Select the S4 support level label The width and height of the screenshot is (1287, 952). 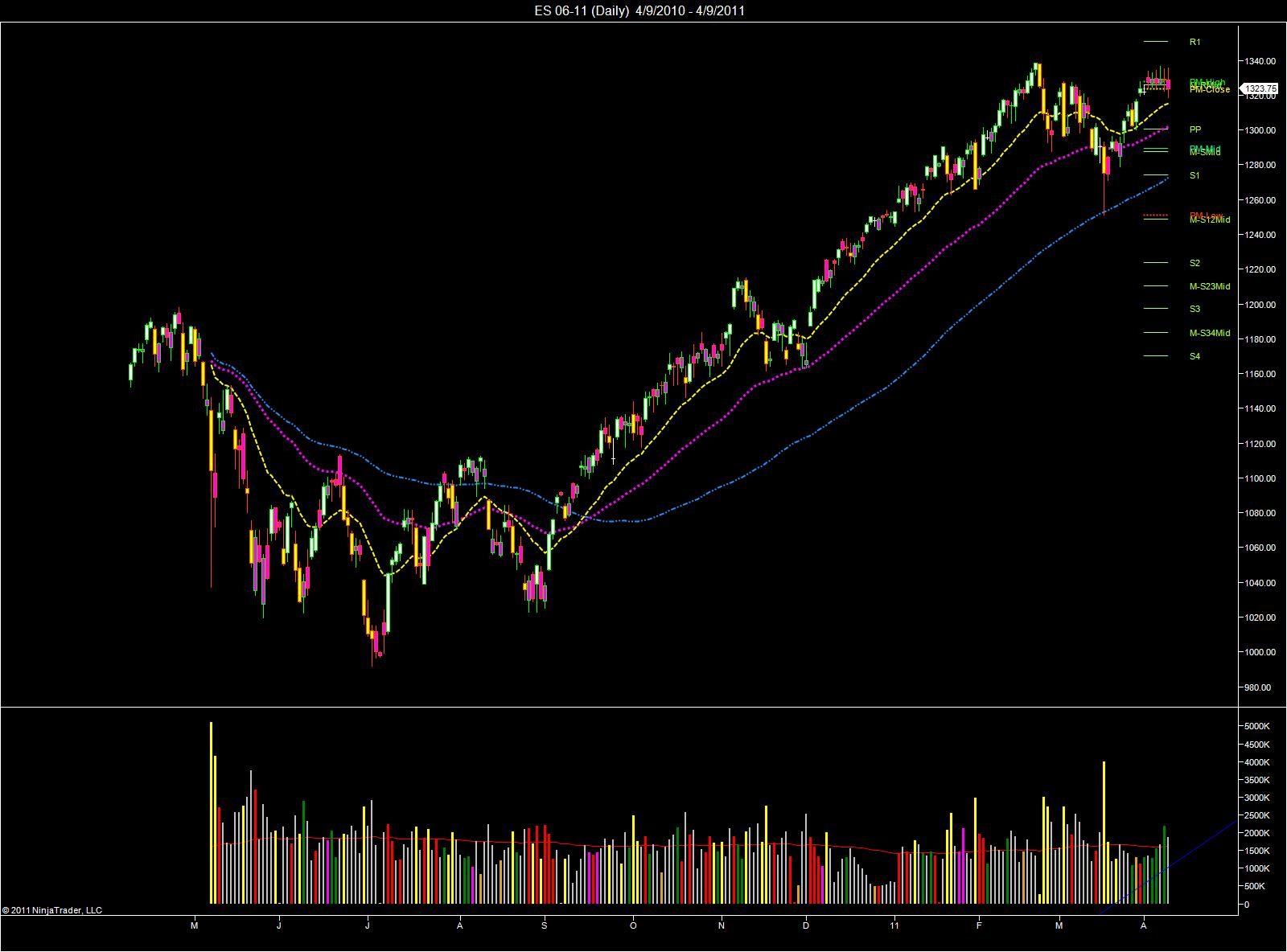(1194, 356)
